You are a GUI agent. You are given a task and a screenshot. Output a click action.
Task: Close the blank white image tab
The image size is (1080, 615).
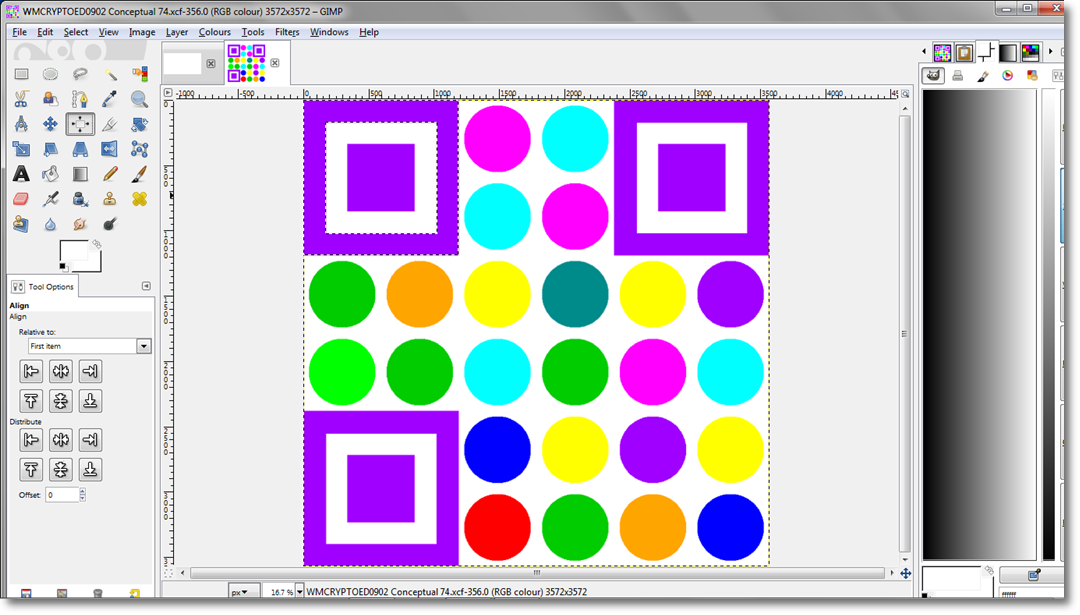click(x=211, y=63)
